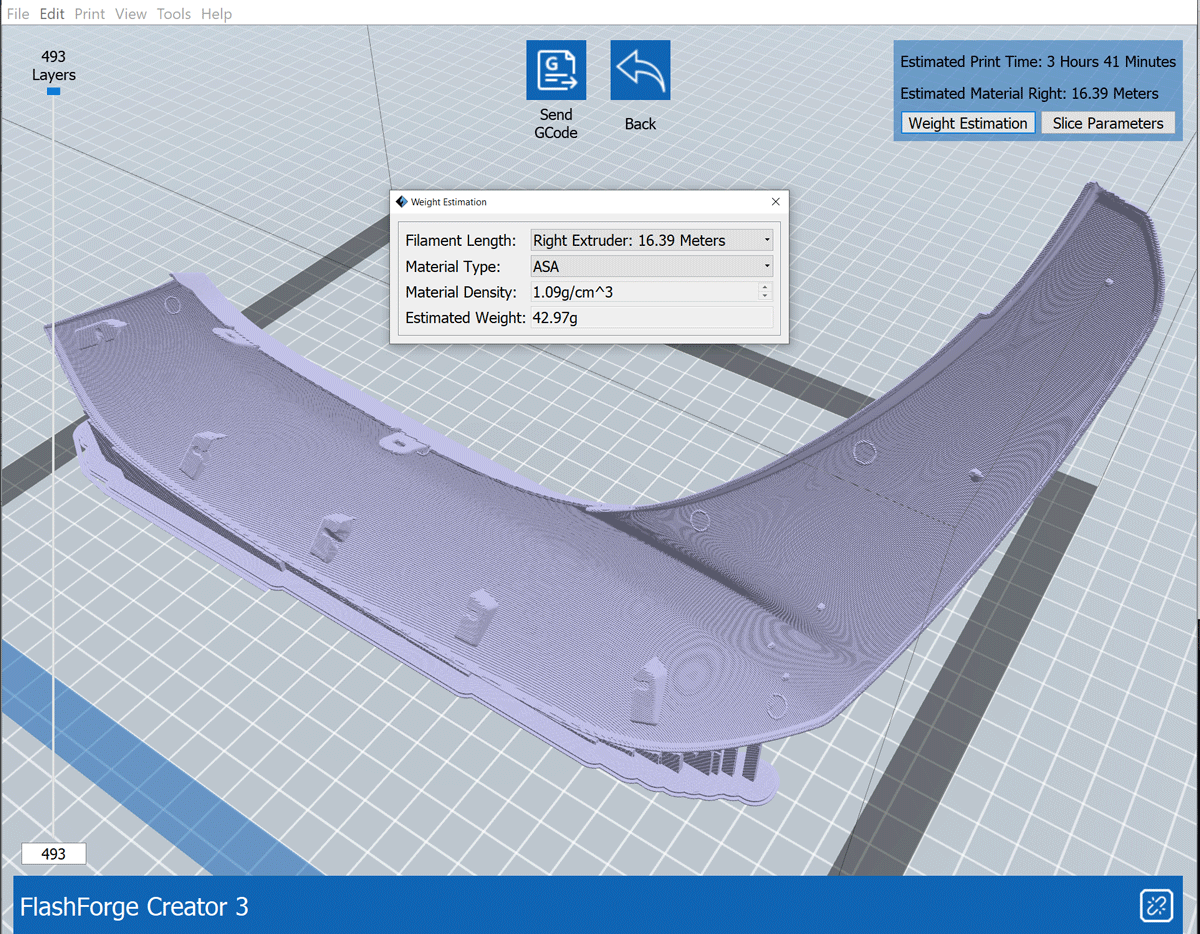Click the layer slider handle at layer 493
The image size is (1200, 934).
(53, 91)
